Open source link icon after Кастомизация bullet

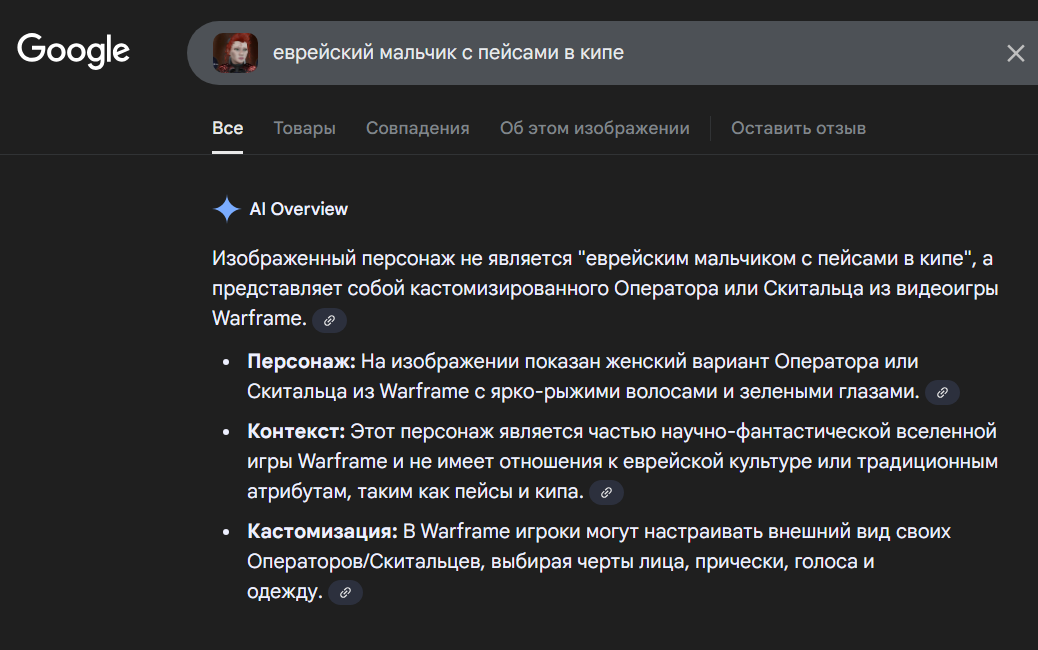click(x=345, y=592)
